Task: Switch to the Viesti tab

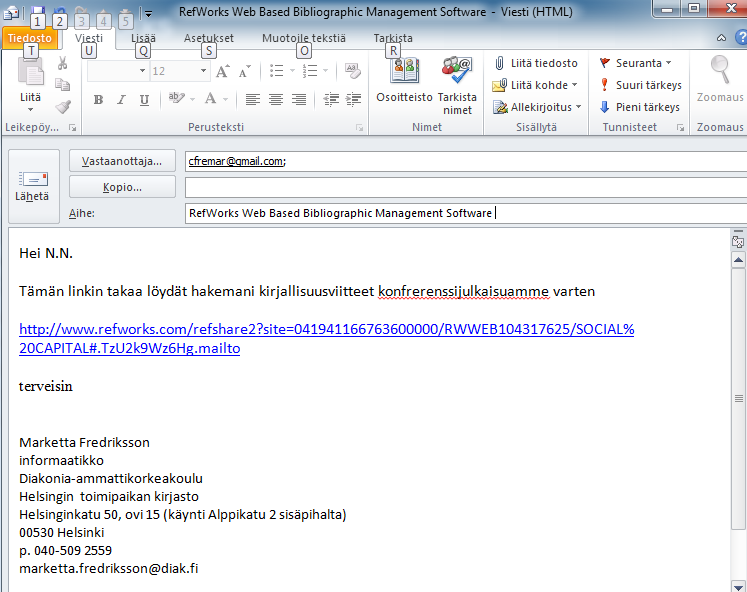Action: (89, 38)
